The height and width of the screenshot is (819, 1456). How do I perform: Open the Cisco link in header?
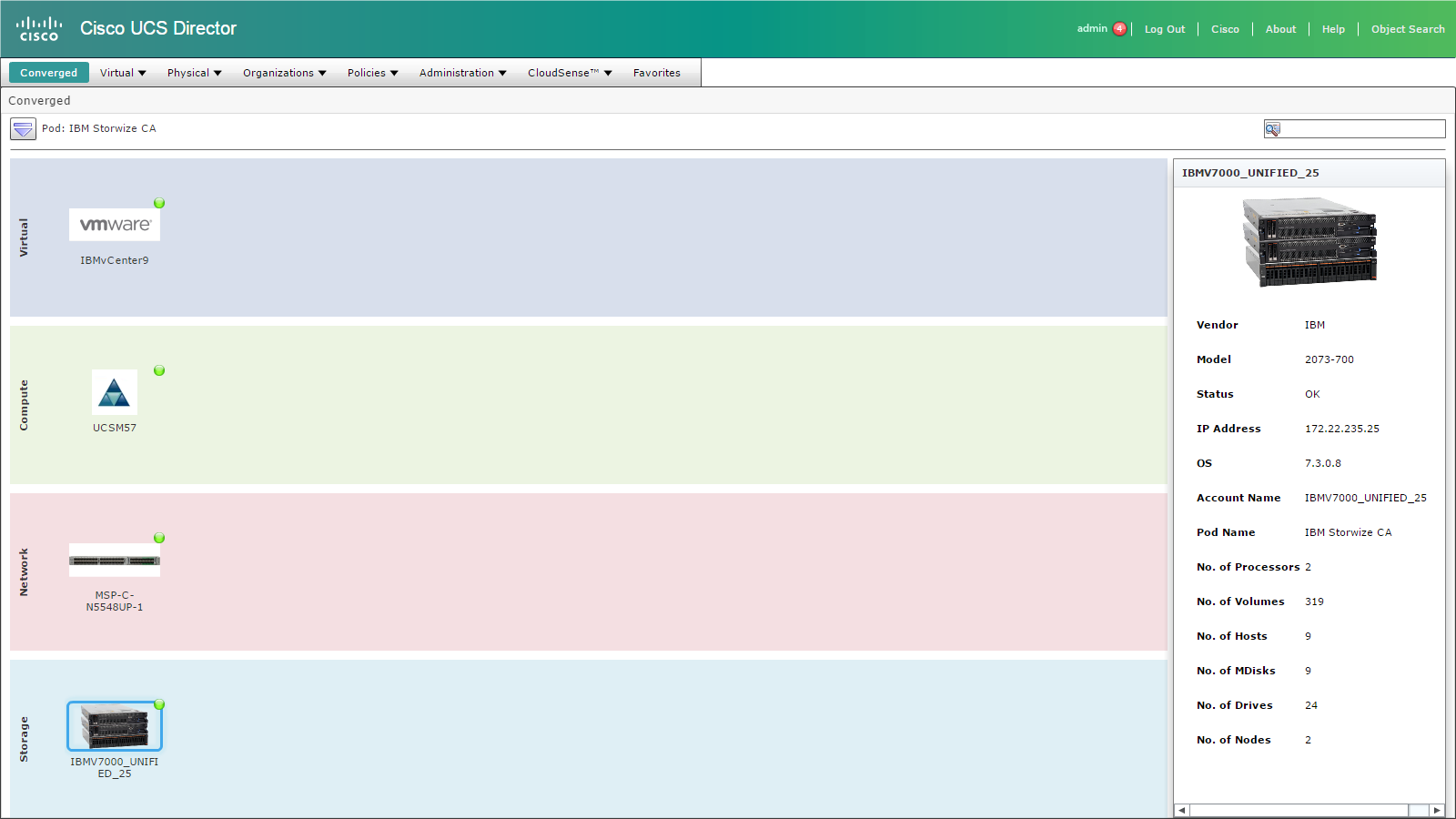pyautogui.click(x=1225, y=29)
